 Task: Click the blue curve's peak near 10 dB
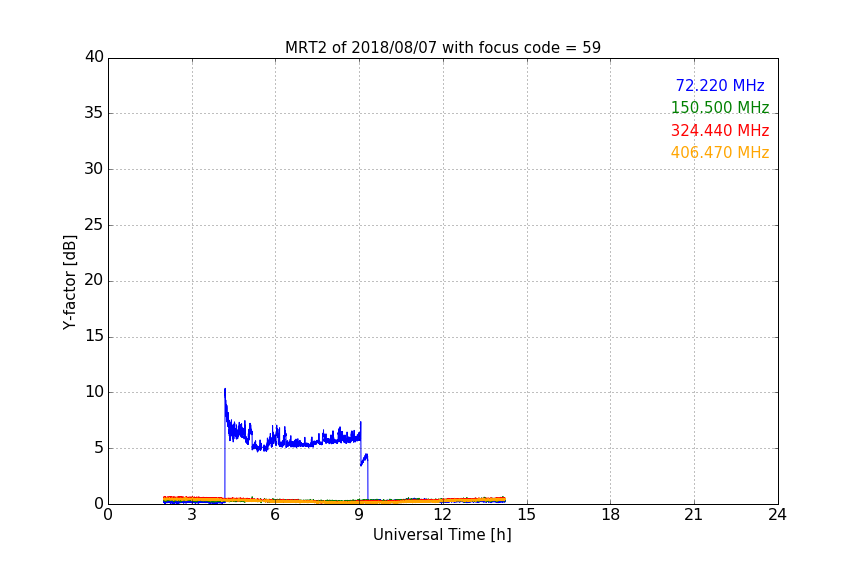tap(225, 390)
